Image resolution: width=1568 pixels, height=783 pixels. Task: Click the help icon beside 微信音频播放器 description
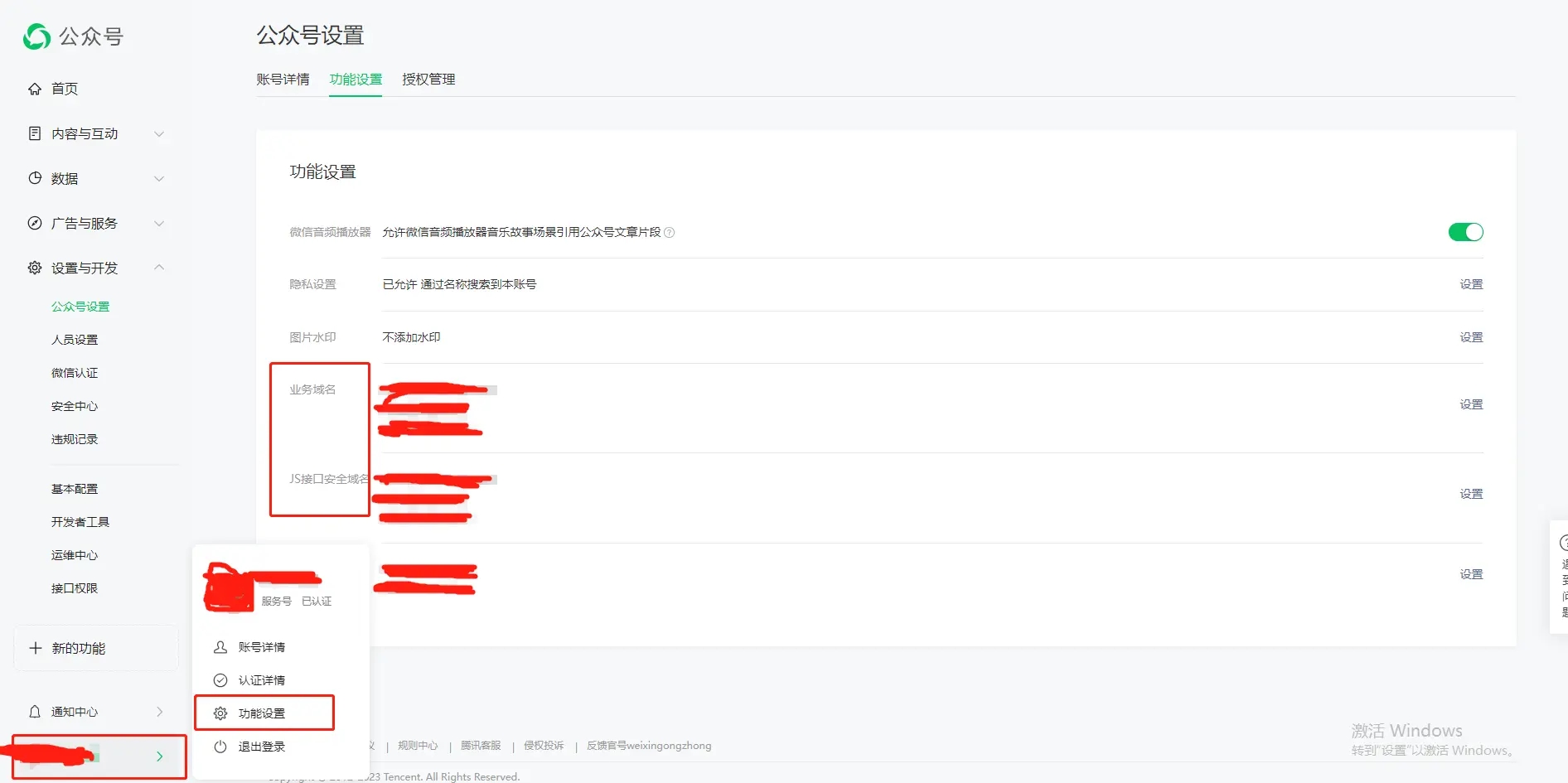[670, 233]
